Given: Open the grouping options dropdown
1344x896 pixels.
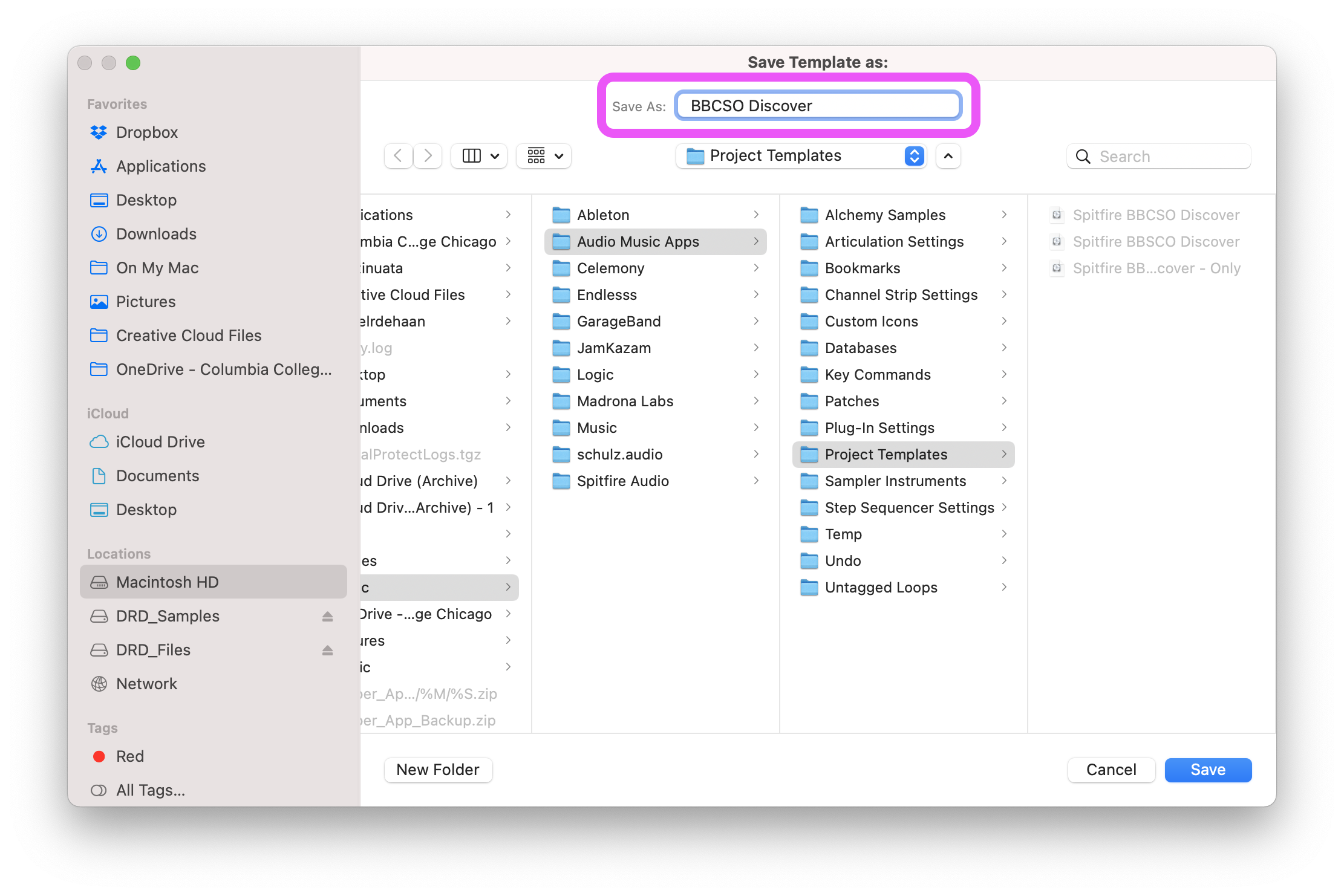Looking at the screenshot, I should coord(544,156).
